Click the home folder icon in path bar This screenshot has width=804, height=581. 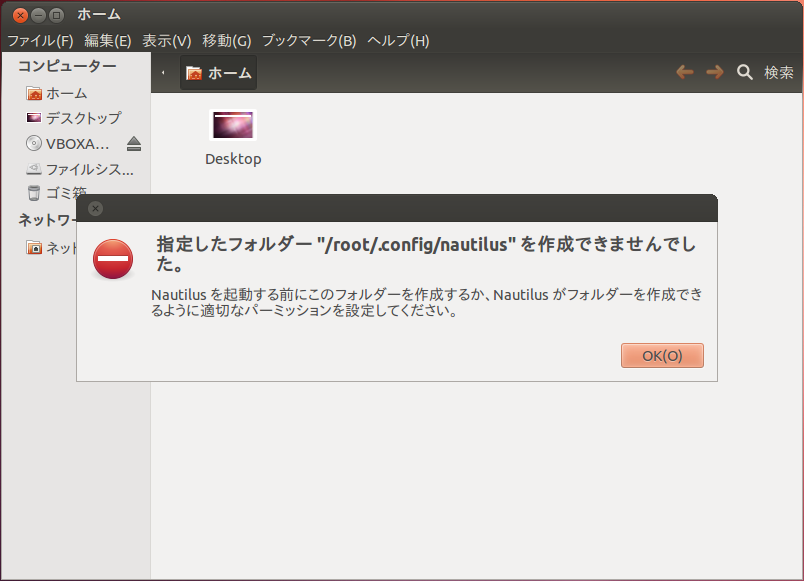(x=194, y=73)
